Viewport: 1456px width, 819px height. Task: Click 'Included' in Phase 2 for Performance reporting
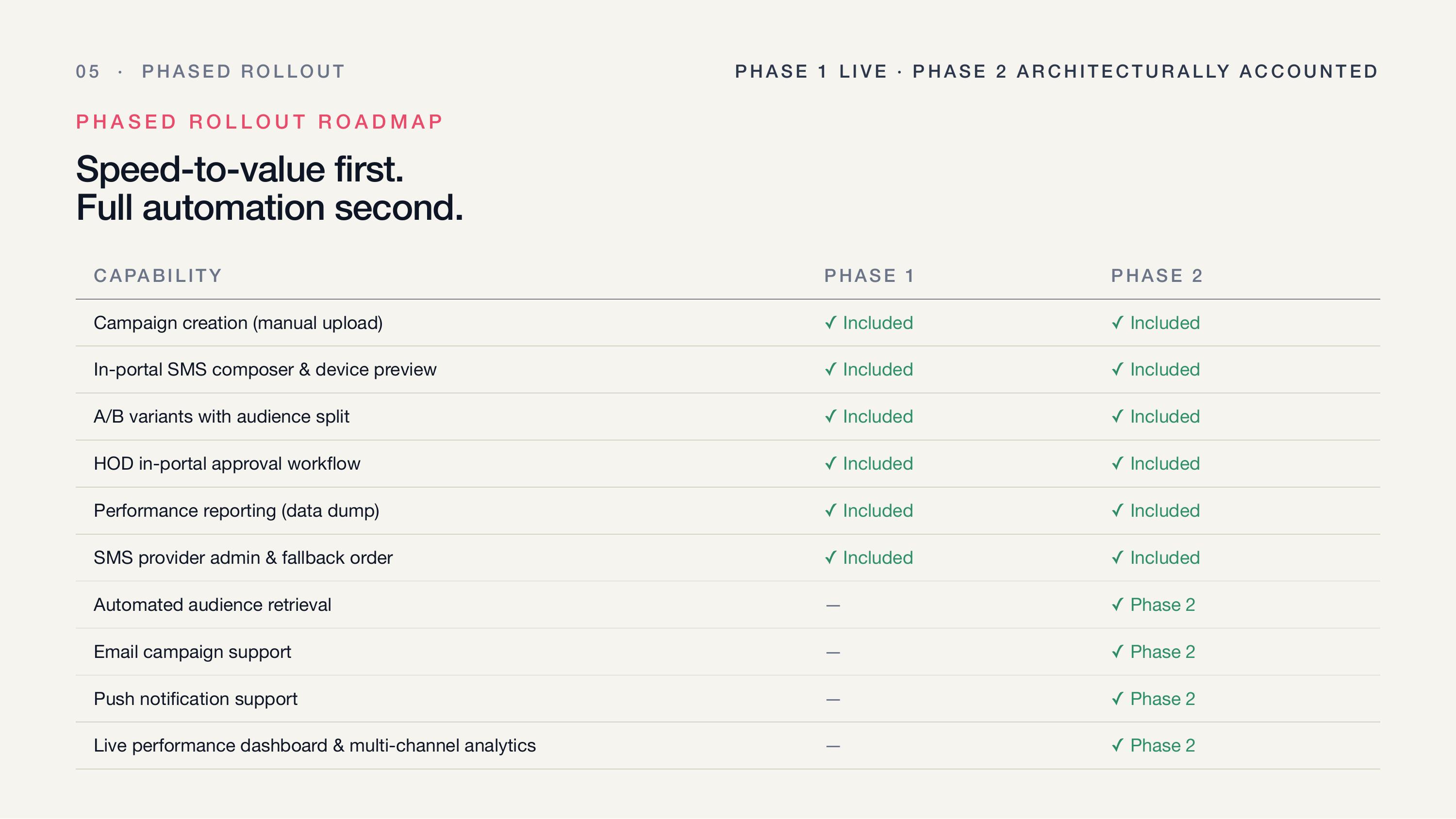[1165, 511]
